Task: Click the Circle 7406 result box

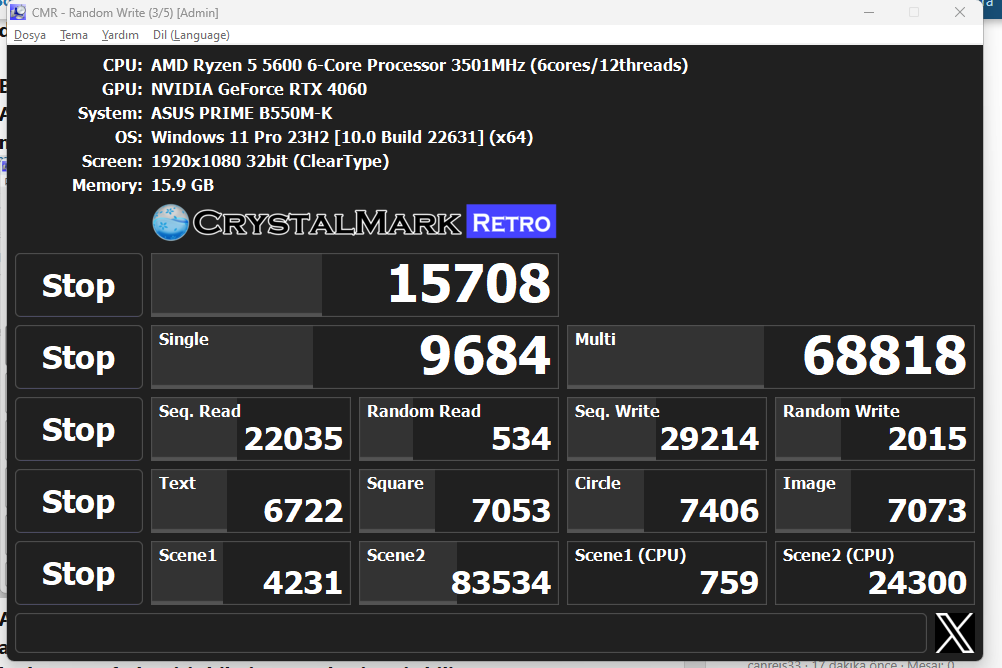Action: point(667,502)
